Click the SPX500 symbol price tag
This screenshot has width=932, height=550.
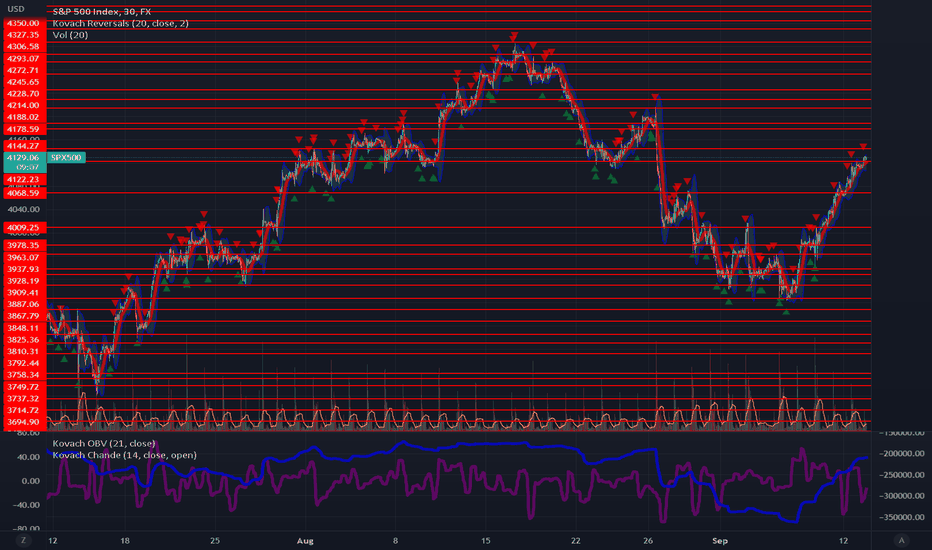(x=66, y=158)
